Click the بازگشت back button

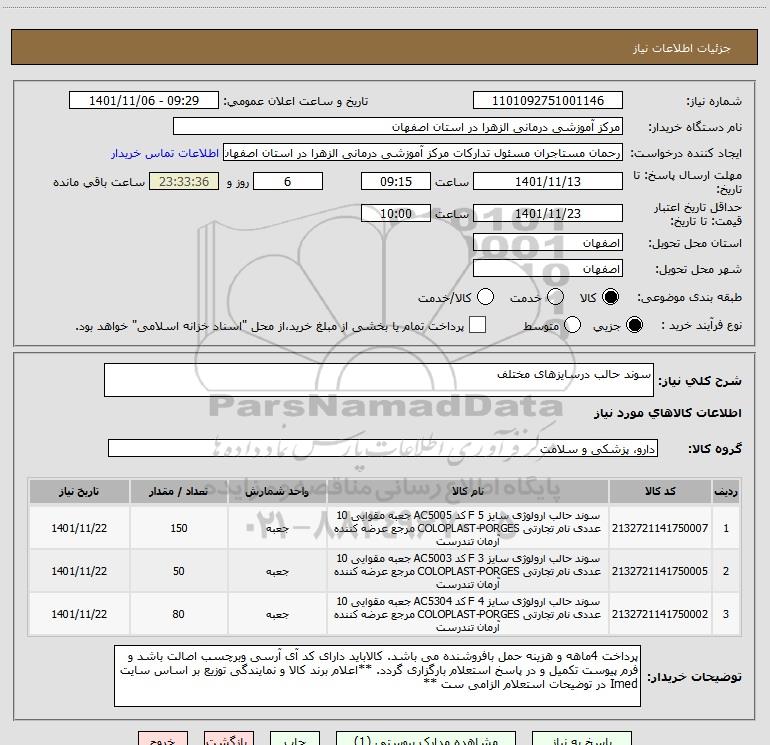229,738
